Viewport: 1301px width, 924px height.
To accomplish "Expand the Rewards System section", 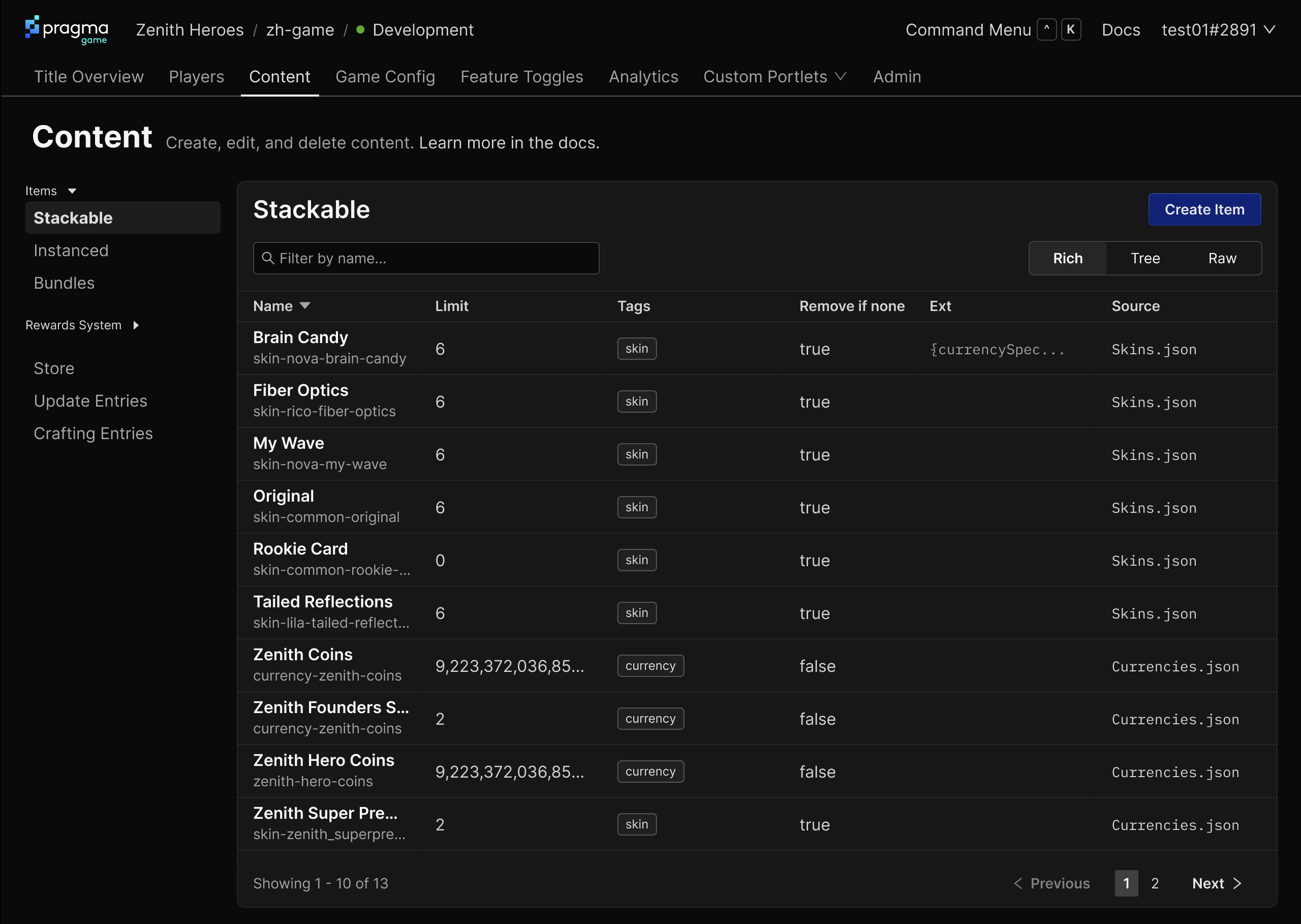I will coord(82,325).
